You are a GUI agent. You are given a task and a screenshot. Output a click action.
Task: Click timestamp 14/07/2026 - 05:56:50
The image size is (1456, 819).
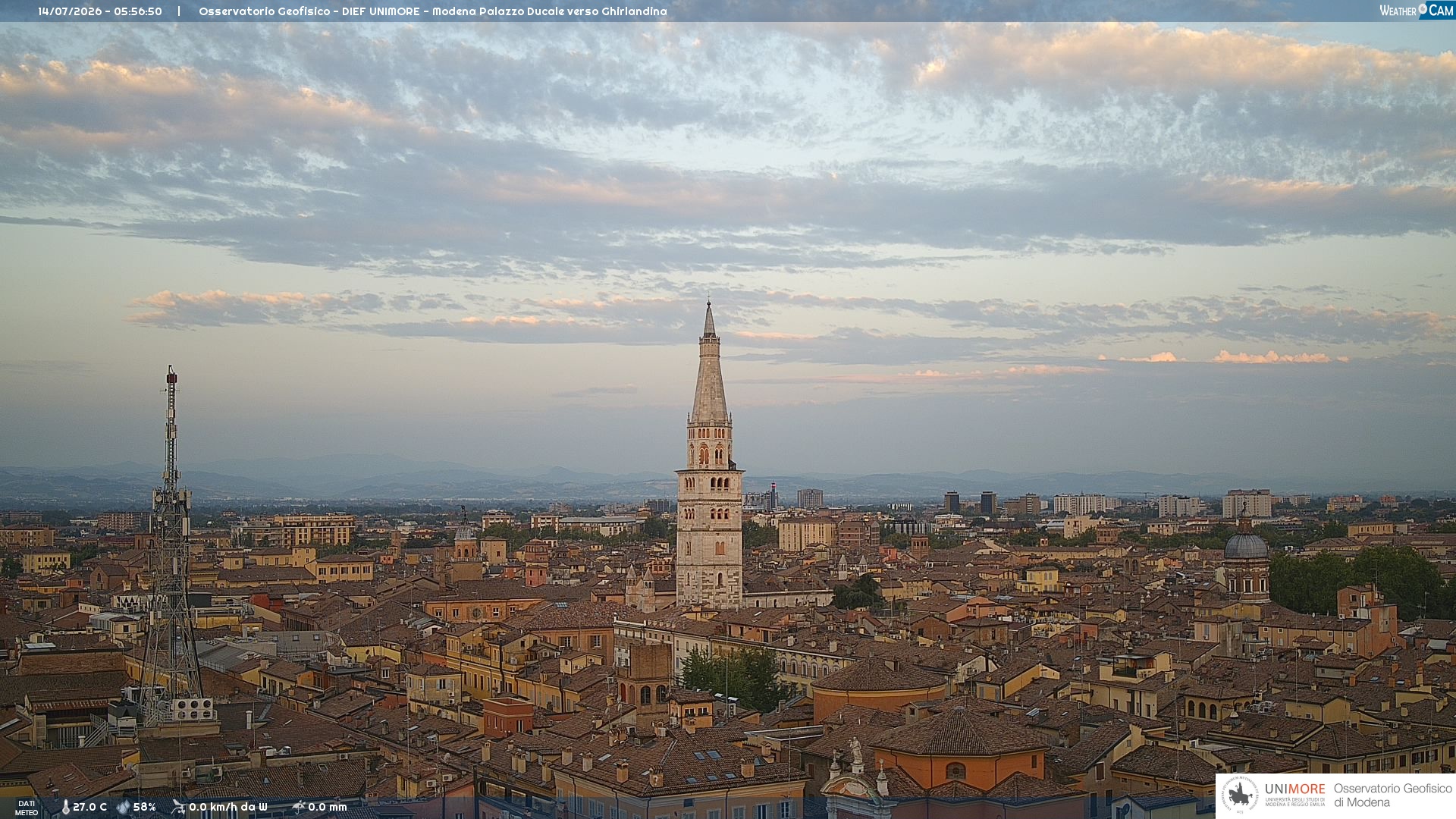[100, 11]
